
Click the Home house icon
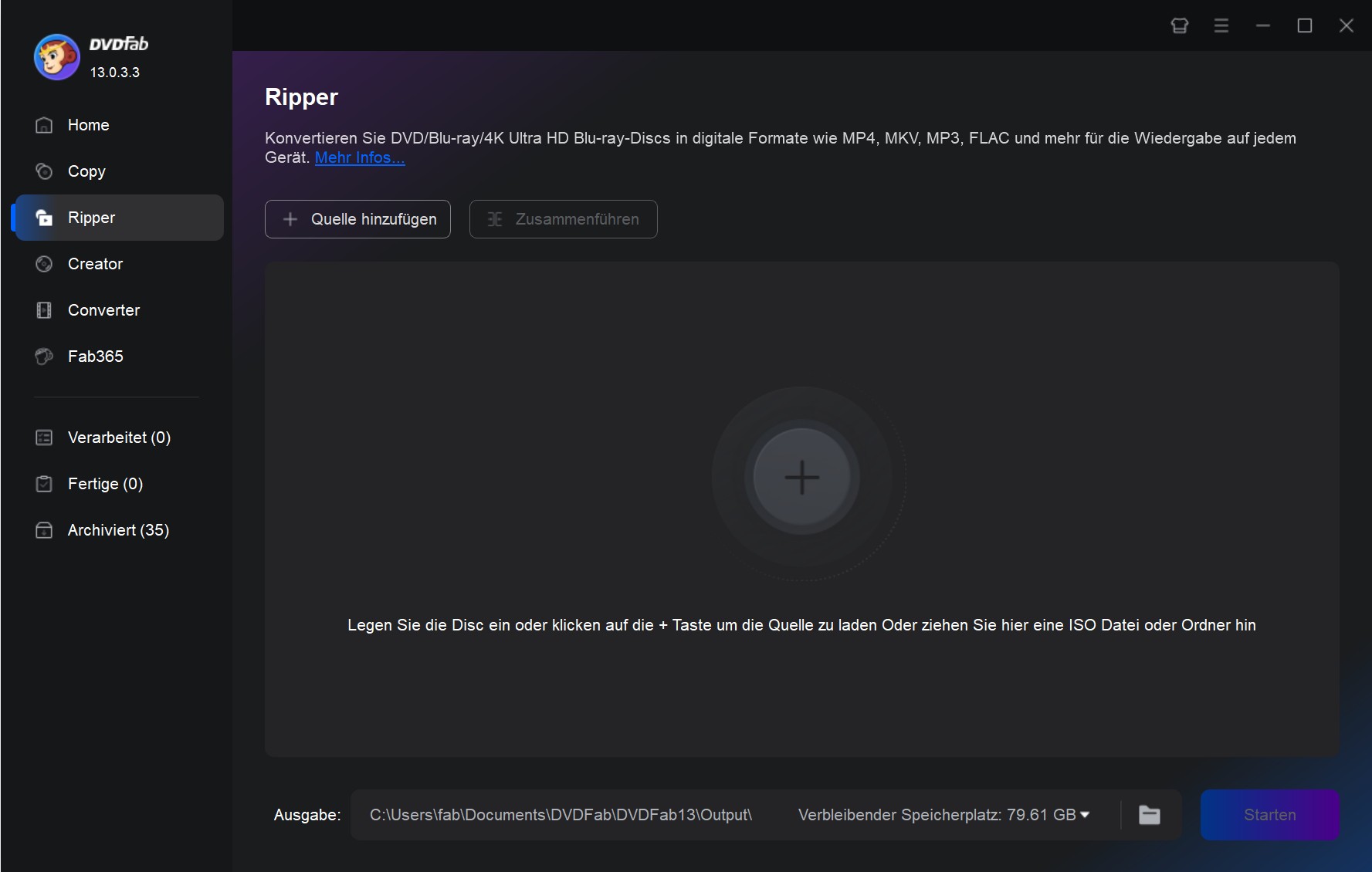[x=44, y=125]
